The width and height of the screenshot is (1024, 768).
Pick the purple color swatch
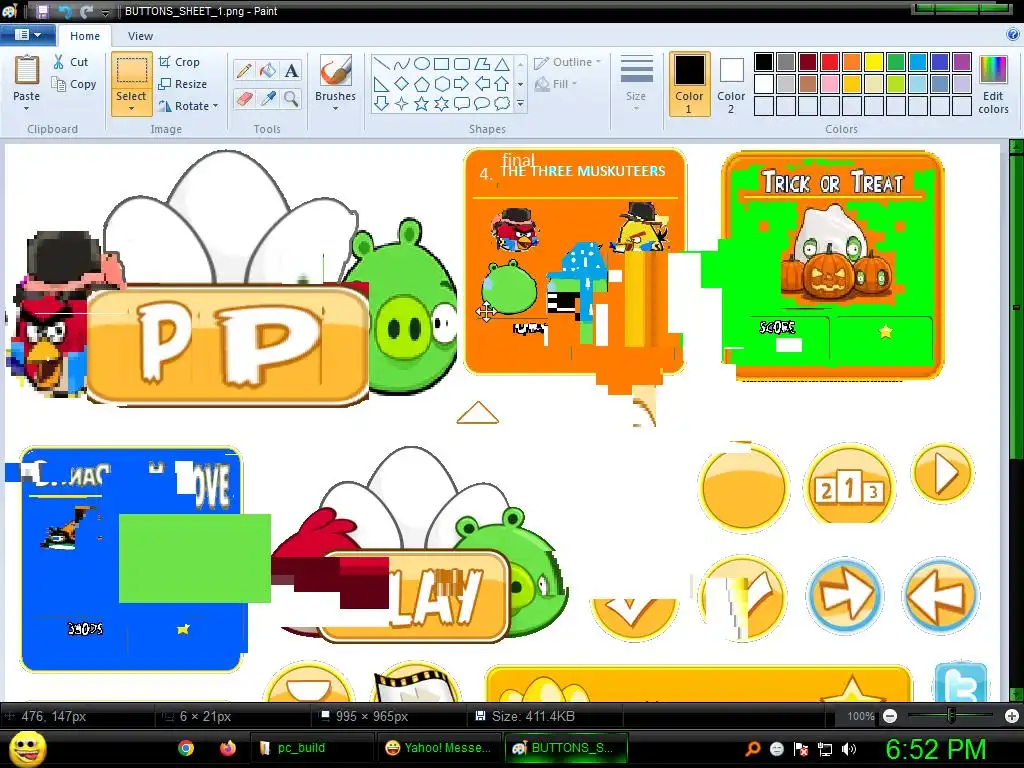click(961, 62)
